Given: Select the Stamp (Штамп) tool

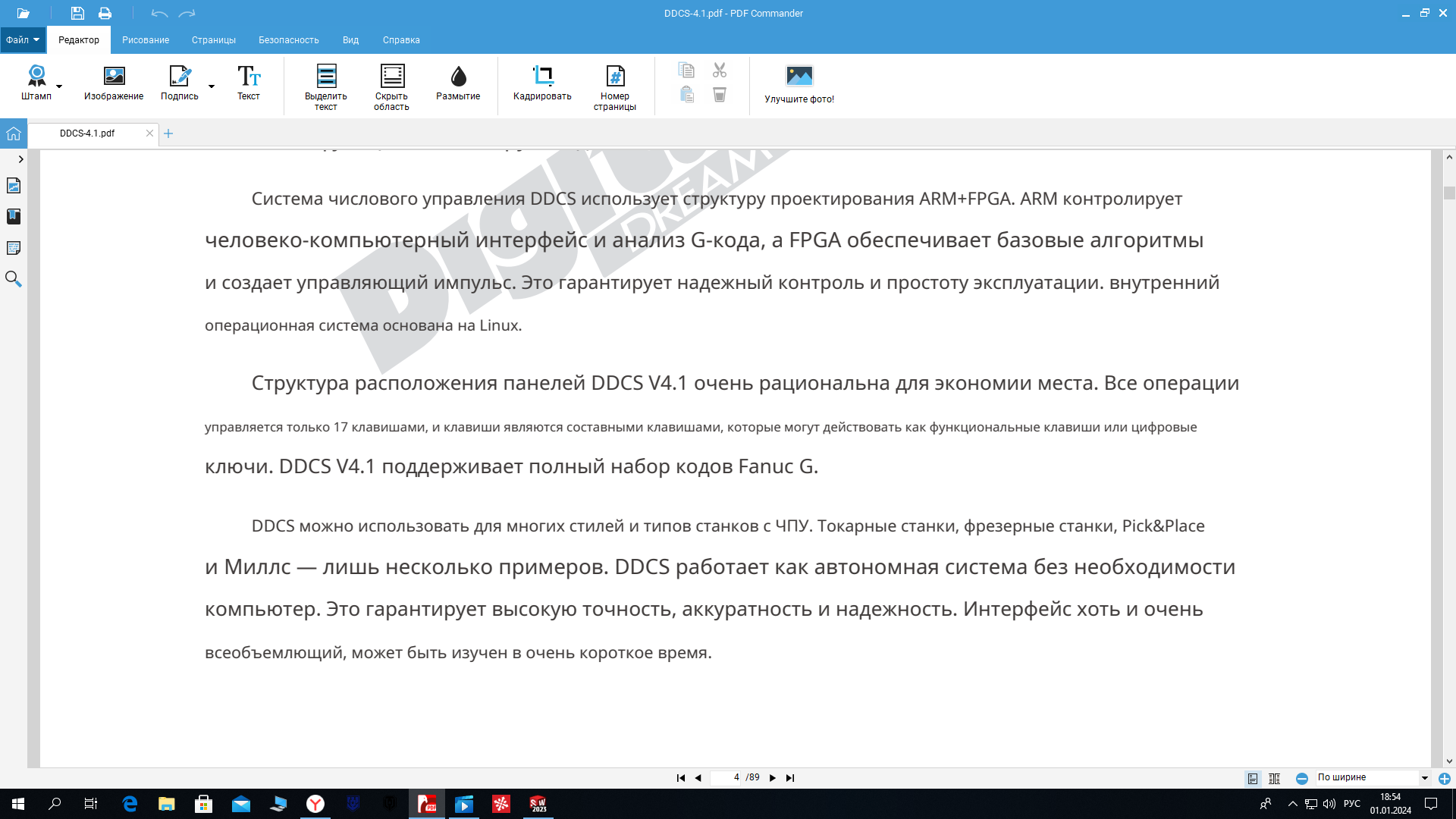Looking at the screenshot, I should tap(36, 82).
